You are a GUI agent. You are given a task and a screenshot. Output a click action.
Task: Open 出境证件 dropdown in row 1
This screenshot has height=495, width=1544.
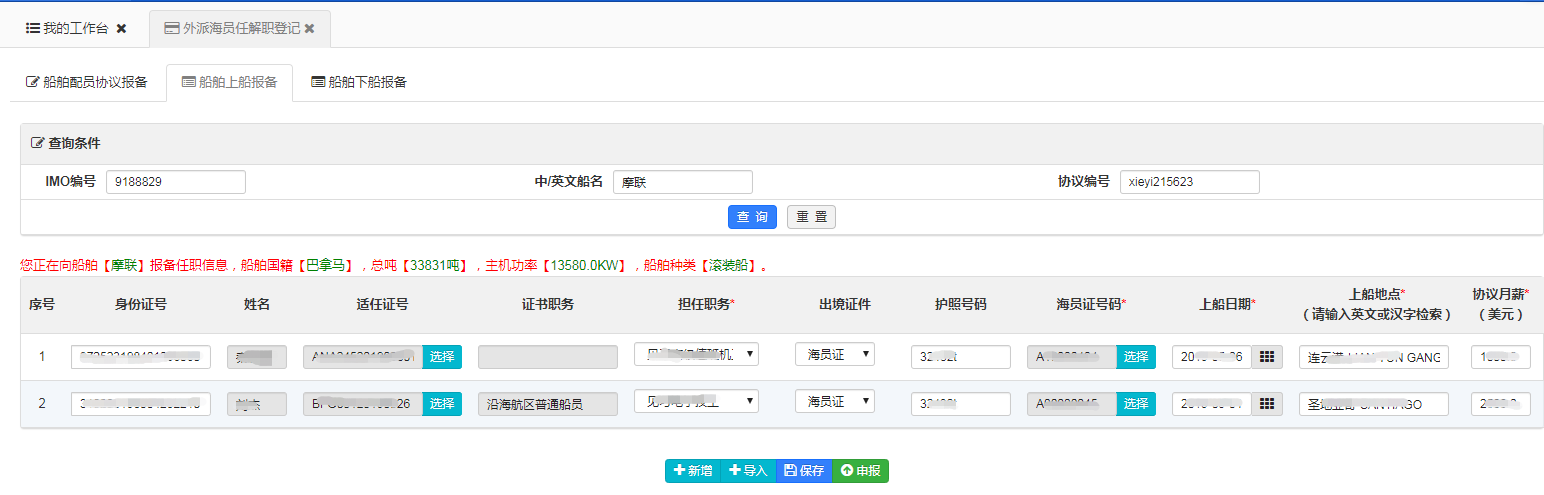835,355
